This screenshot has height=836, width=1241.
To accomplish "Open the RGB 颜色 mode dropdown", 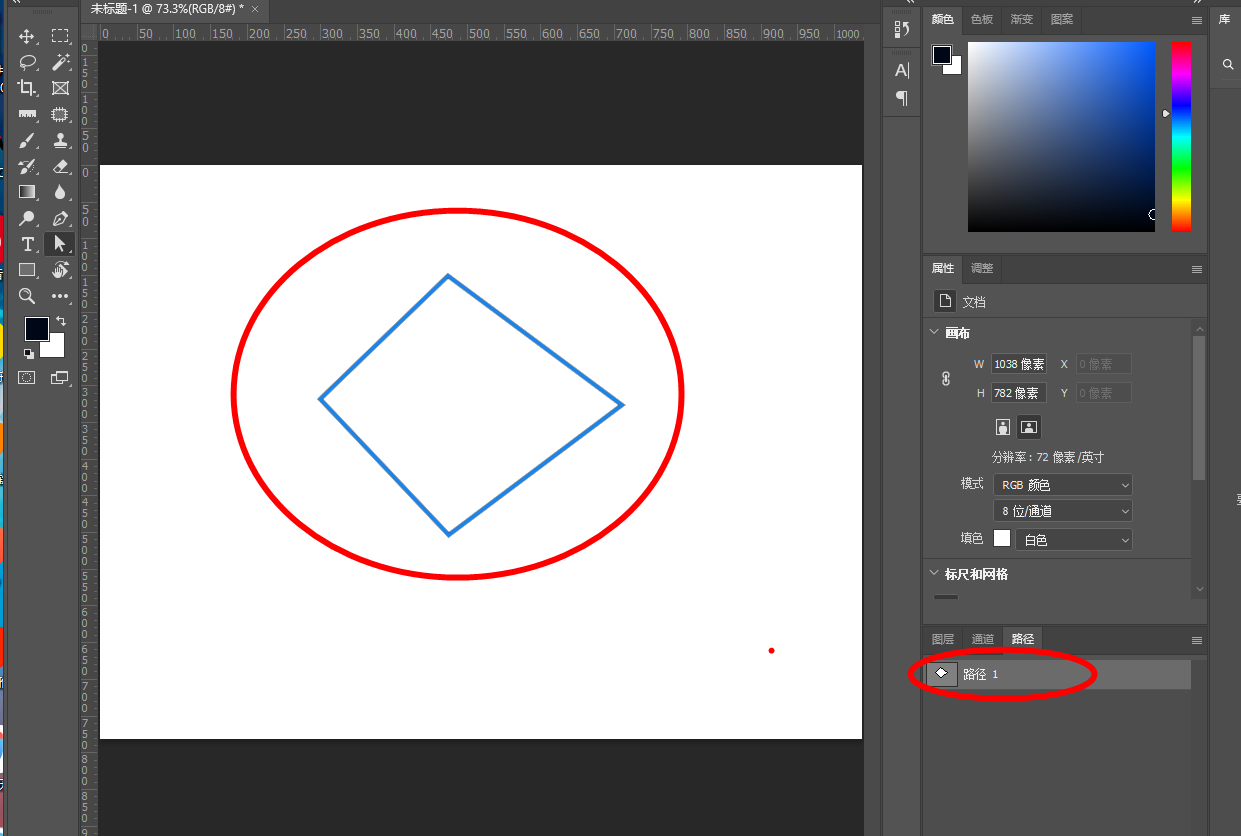I will point(1062,485).
